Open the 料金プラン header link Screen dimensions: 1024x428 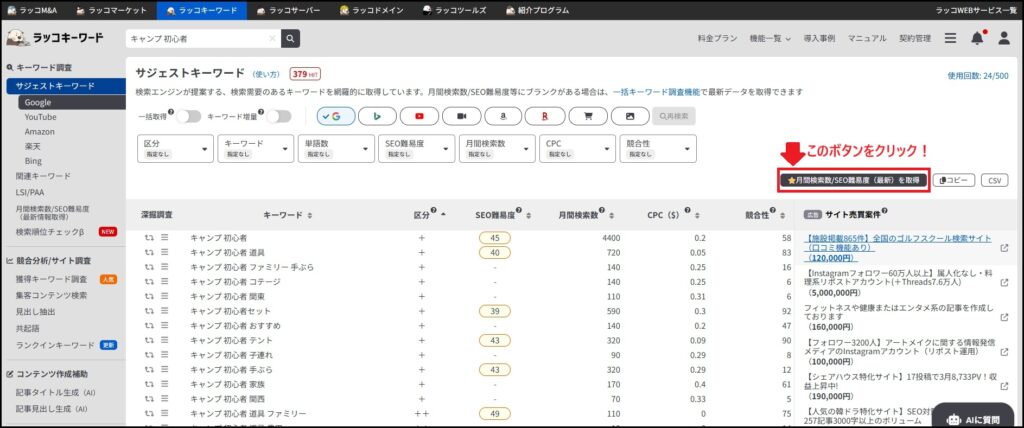[717, 39]
